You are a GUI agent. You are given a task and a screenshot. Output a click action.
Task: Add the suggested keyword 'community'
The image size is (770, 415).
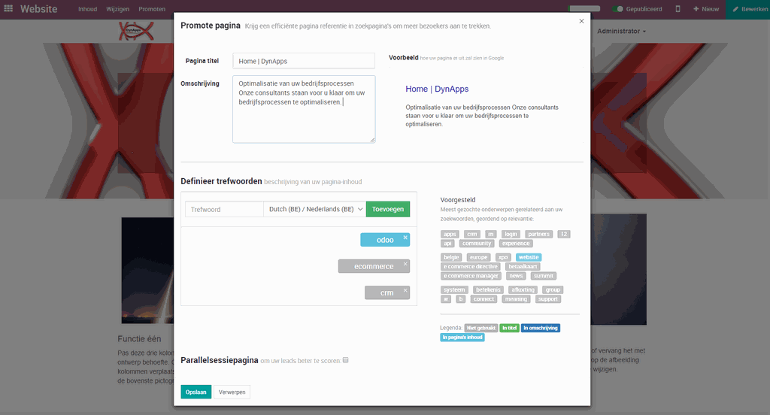coord(476,244)
